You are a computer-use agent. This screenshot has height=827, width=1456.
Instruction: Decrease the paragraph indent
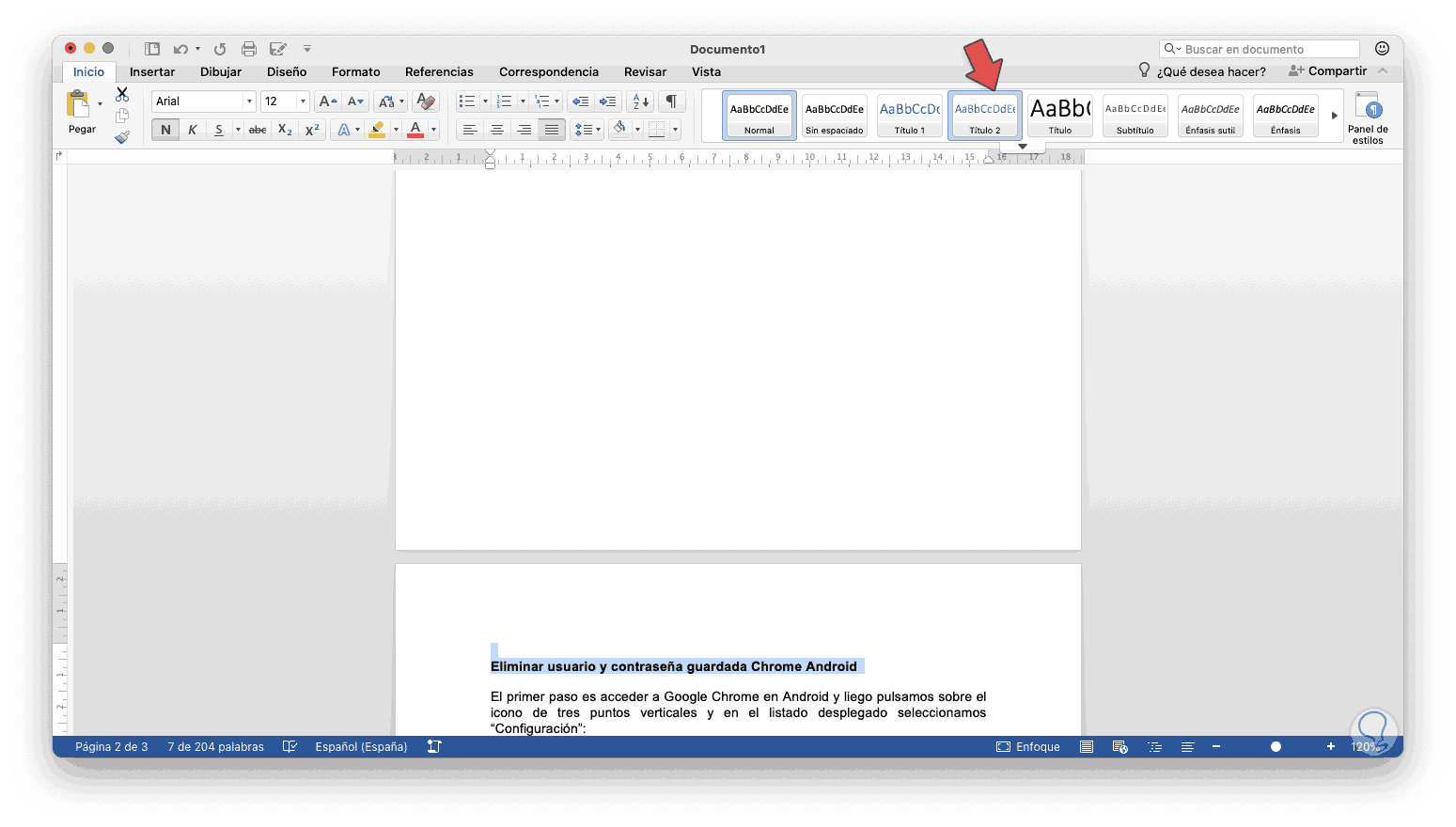581,101
